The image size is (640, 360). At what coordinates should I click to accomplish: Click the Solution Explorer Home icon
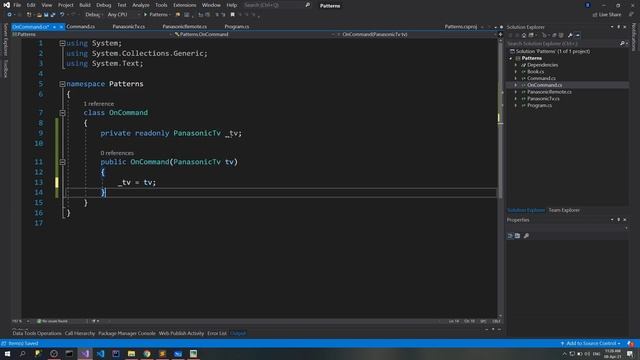coord(524,36)
